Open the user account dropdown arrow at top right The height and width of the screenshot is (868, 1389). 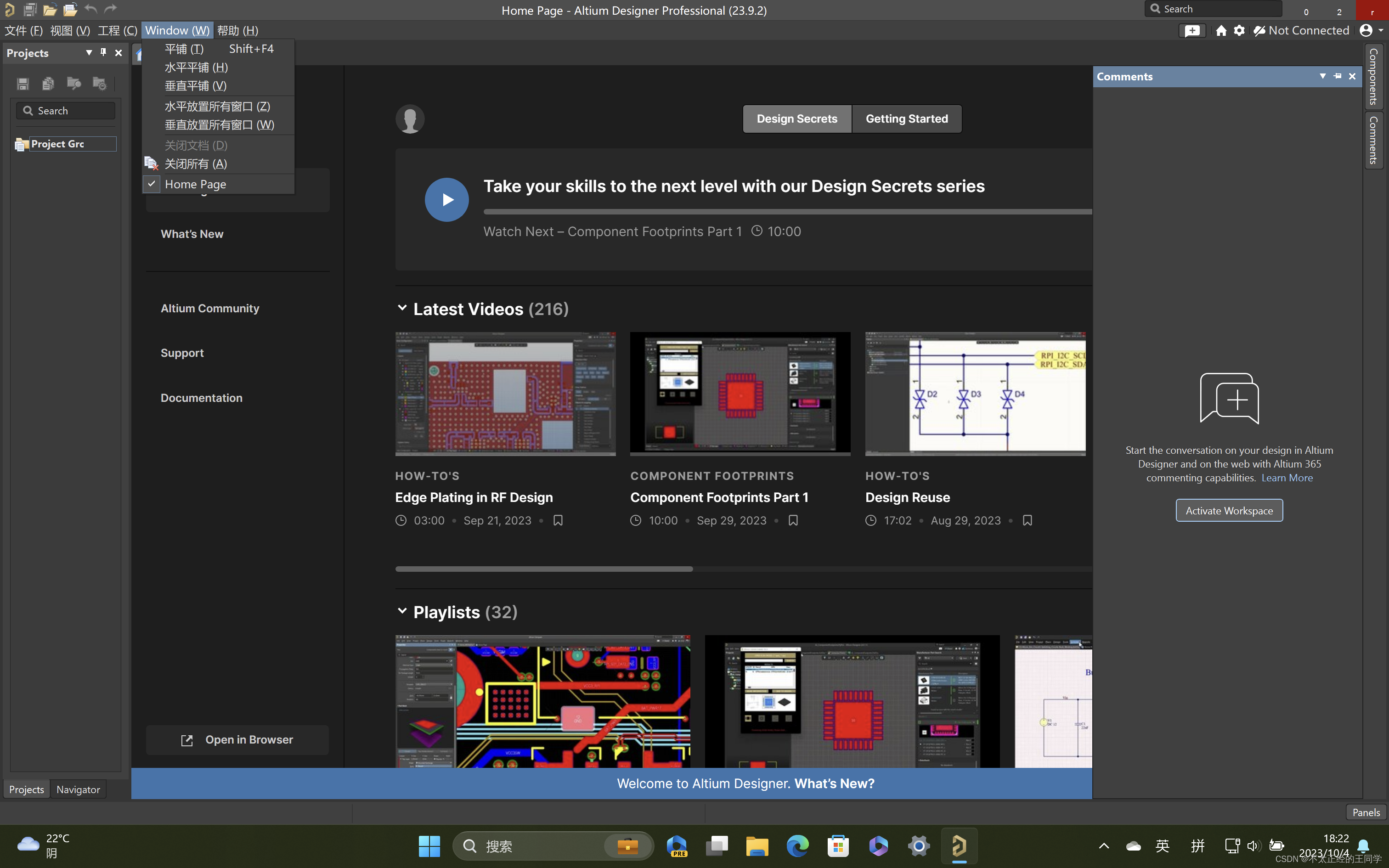tap(1380, 30)
